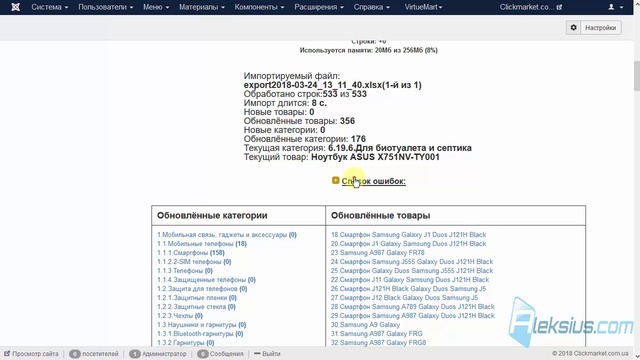Click the Текущий товар Ноутбук ASUS X751NV-TY001 text
640x360 pixels.
click(x=342, y=157)
